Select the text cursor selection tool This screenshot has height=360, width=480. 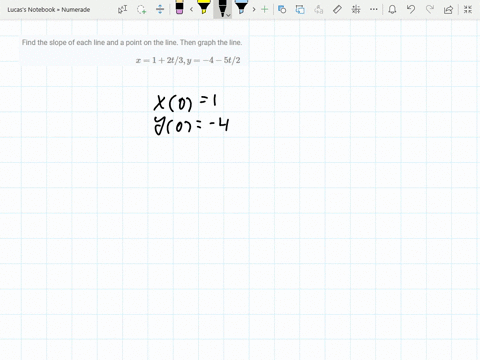pos(123,9)
